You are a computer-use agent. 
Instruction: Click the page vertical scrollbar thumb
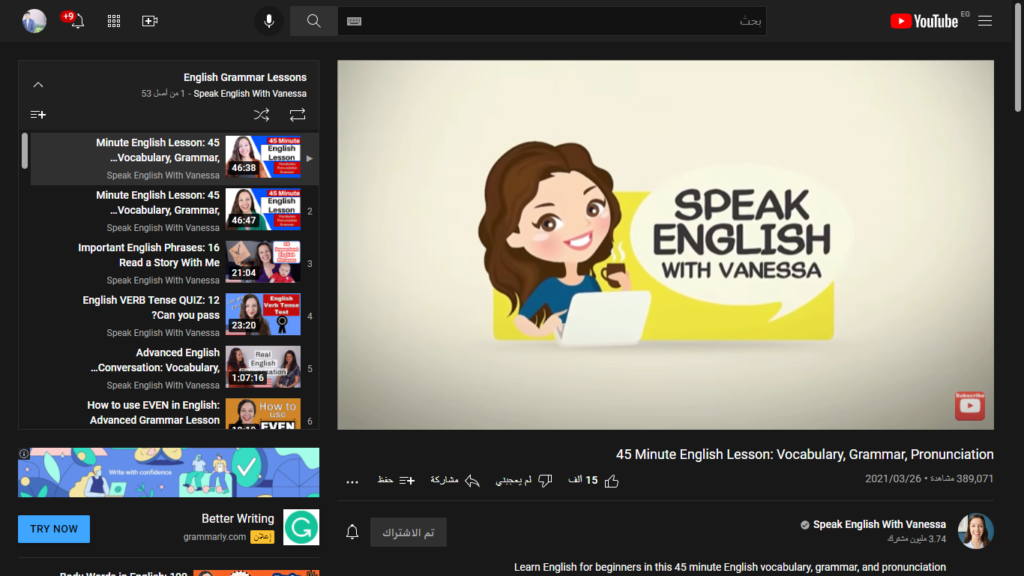(x=1017, y=56)
